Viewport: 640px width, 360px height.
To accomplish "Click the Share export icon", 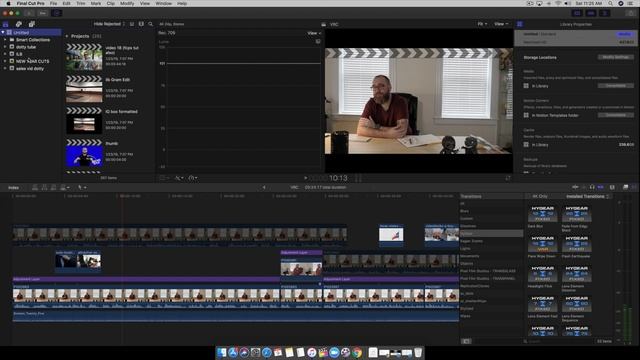I will [x=631, y=13].
